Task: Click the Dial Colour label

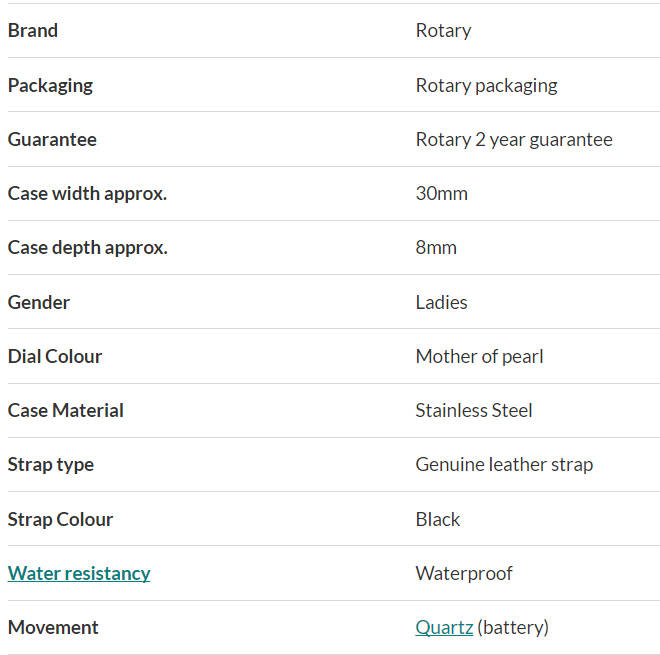Action: click(x=55, y=356)
